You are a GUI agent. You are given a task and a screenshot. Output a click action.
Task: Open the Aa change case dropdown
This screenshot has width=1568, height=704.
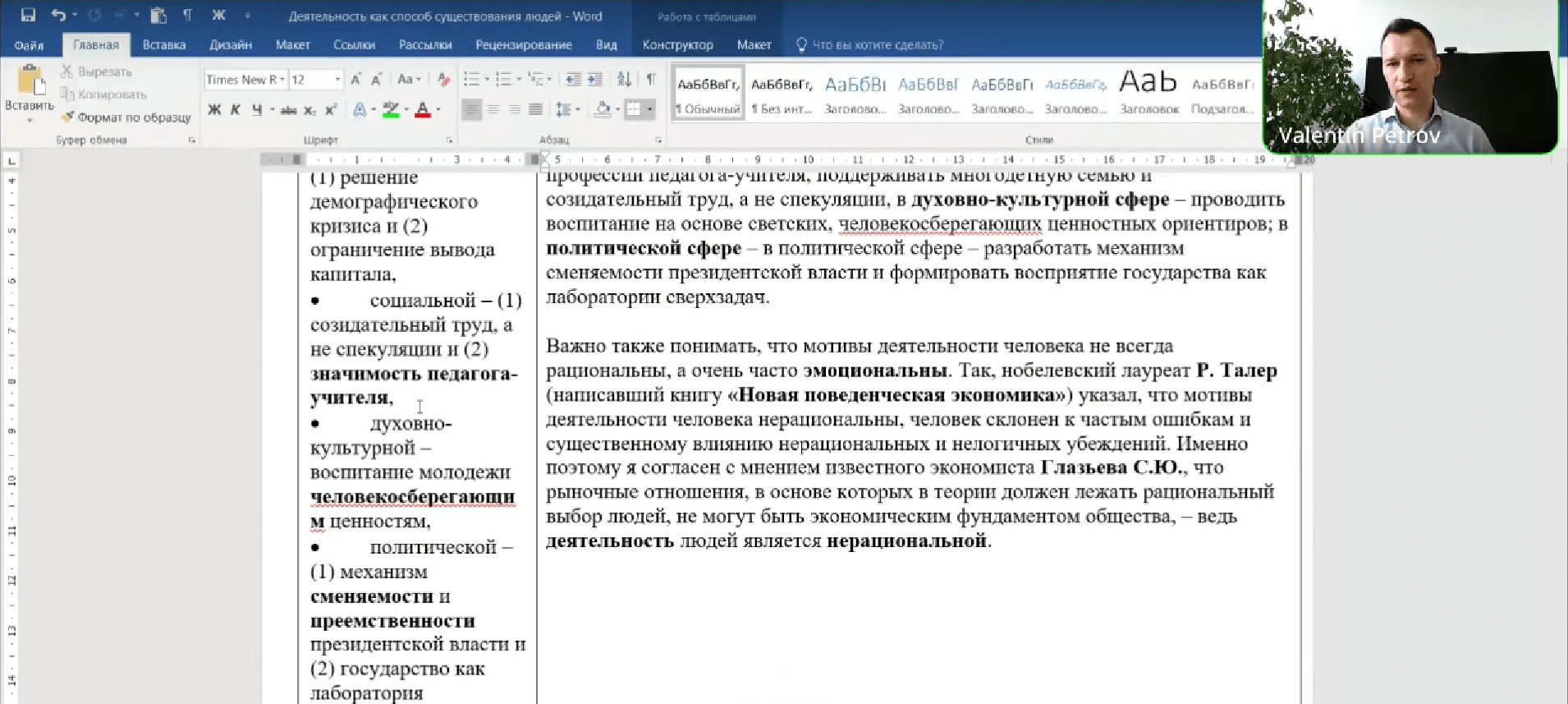point(409,79)
